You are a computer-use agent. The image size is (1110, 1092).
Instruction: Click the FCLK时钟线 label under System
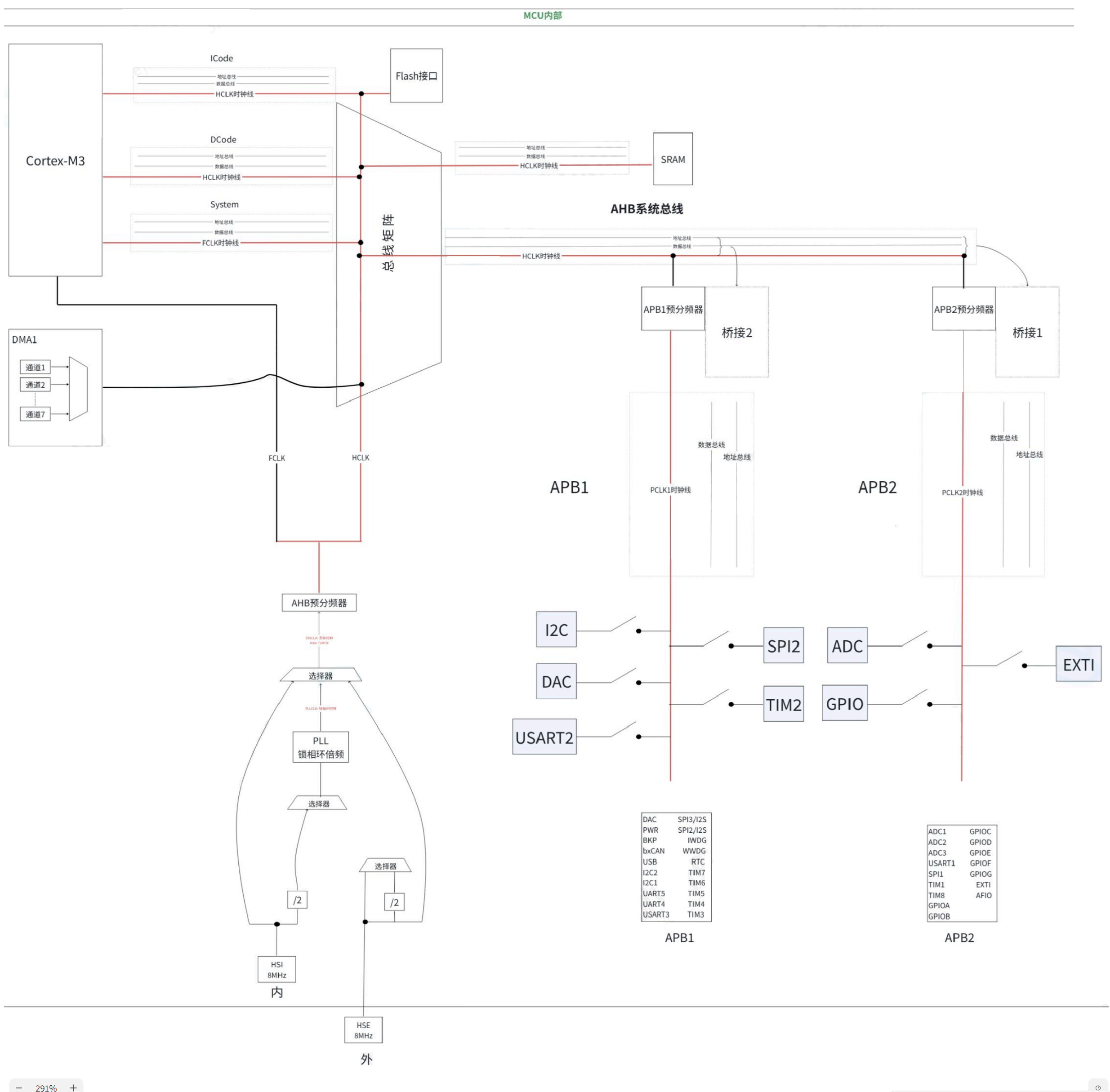pos(220,243)
